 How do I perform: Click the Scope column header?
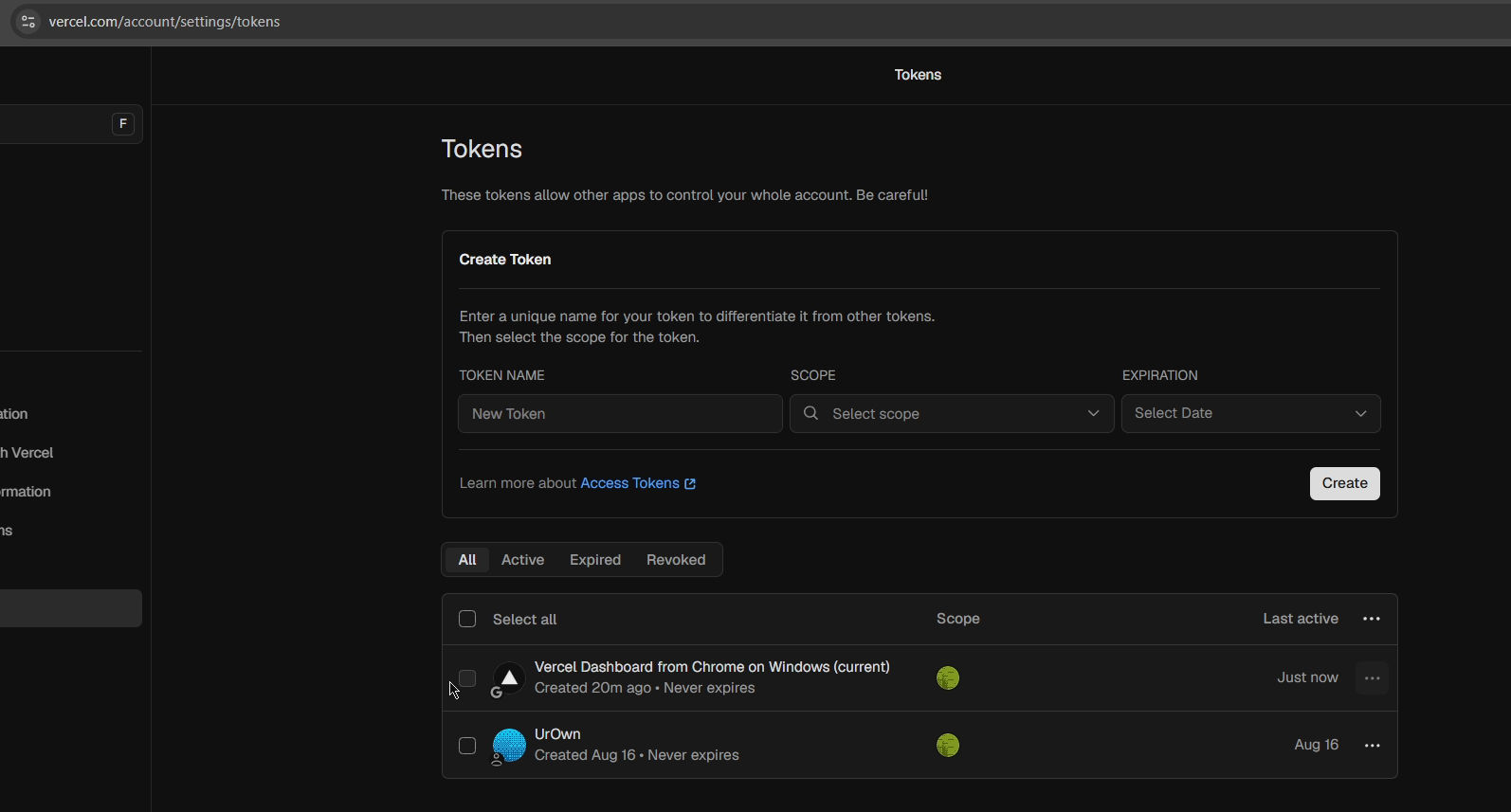[958, 619]
